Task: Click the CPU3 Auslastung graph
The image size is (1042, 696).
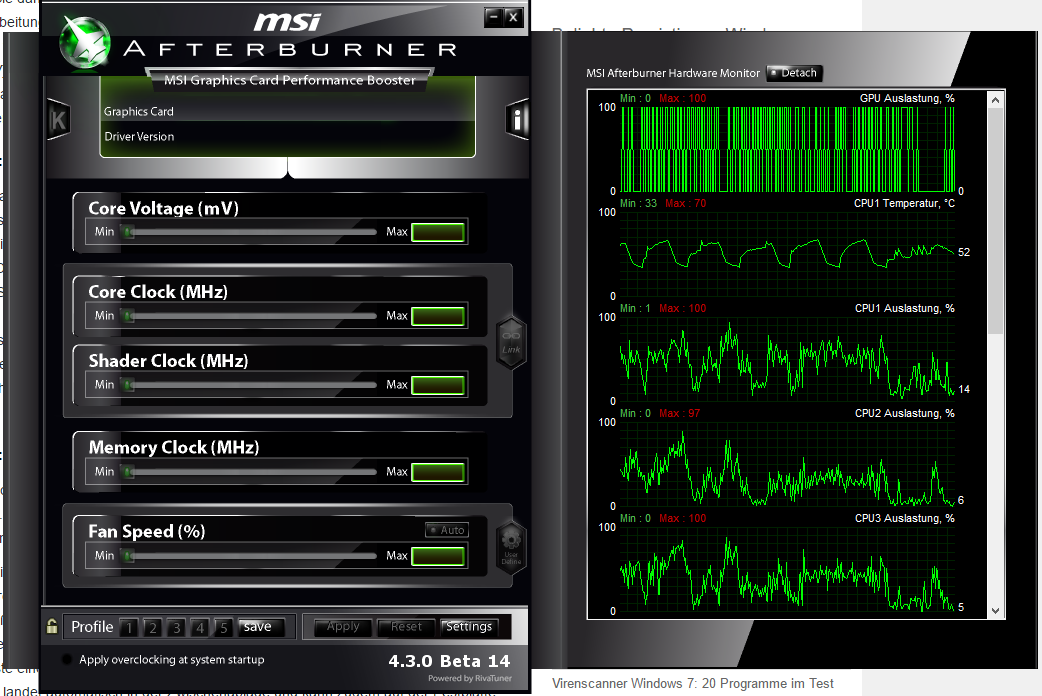Action: [x=787, y=569]
